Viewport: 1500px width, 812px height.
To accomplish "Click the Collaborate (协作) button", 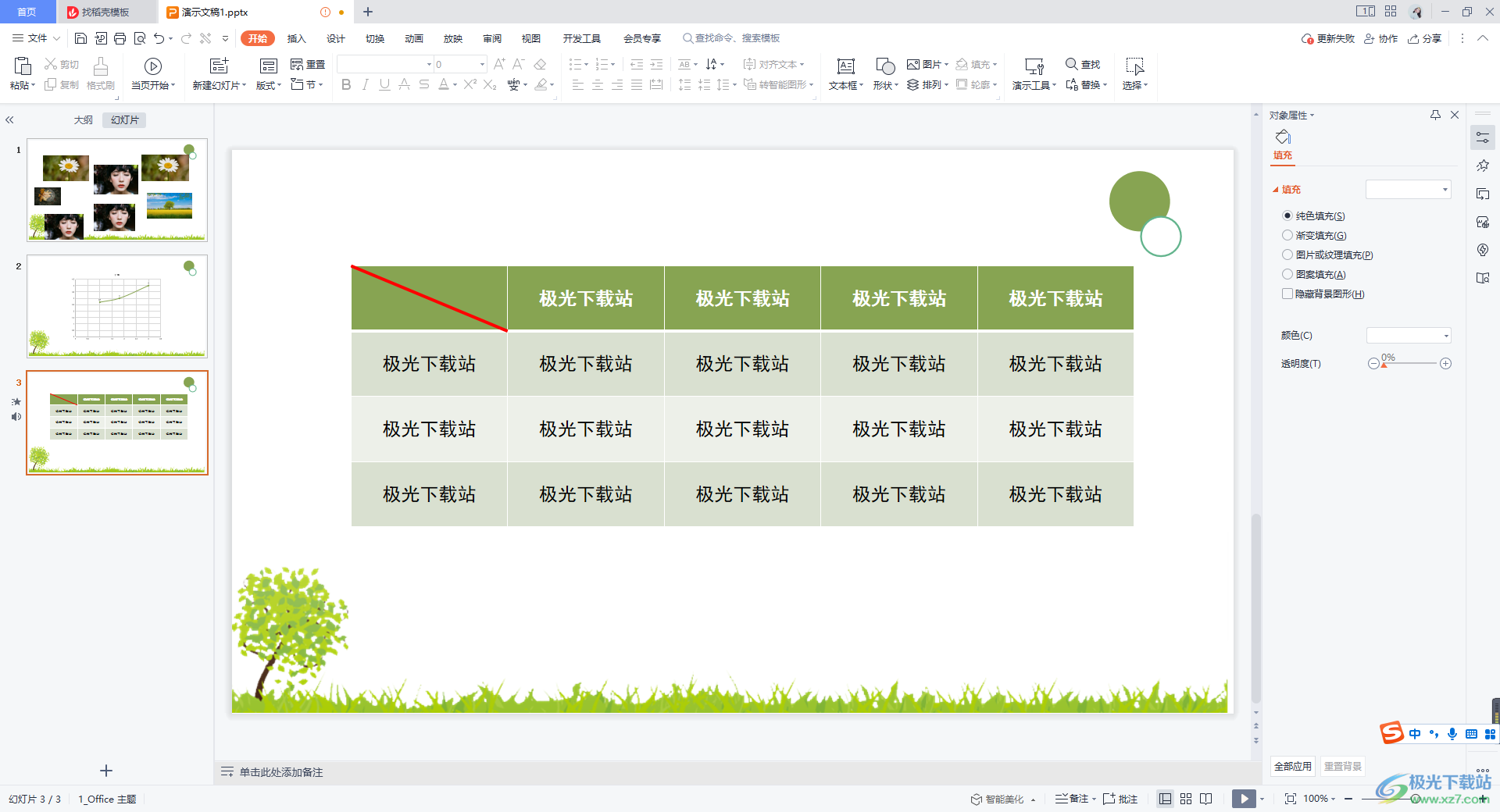I will click(1381, 38).
